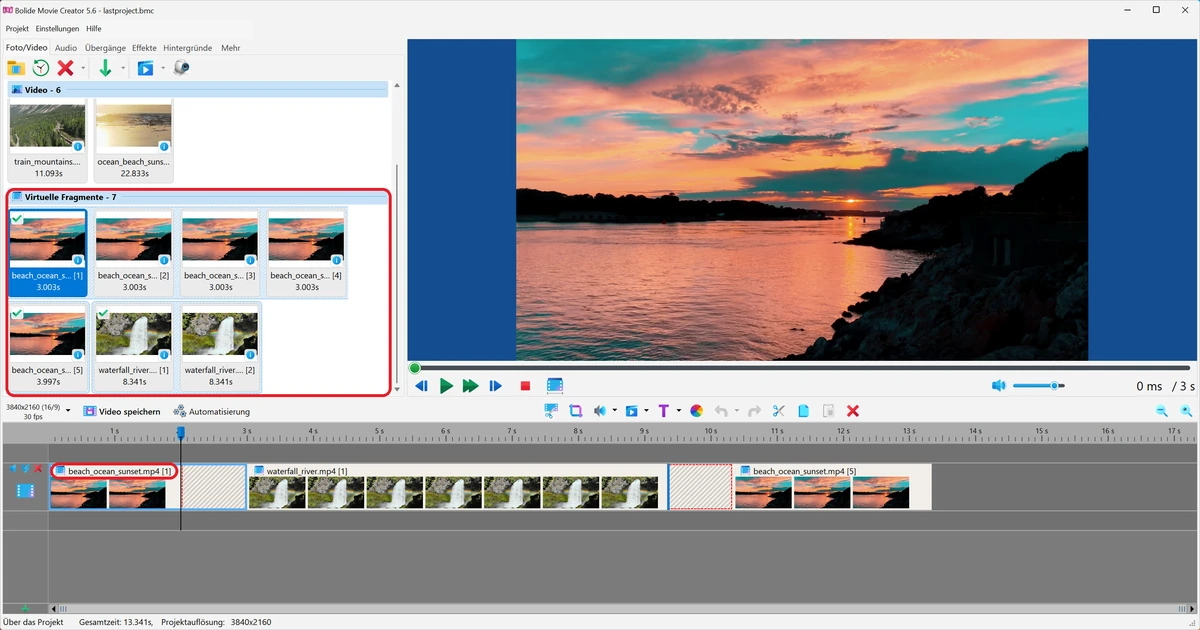This screenshot has width=1200, height=630.
Task: Open the Über das Projekt link
Action: click(x=32, y=622)
